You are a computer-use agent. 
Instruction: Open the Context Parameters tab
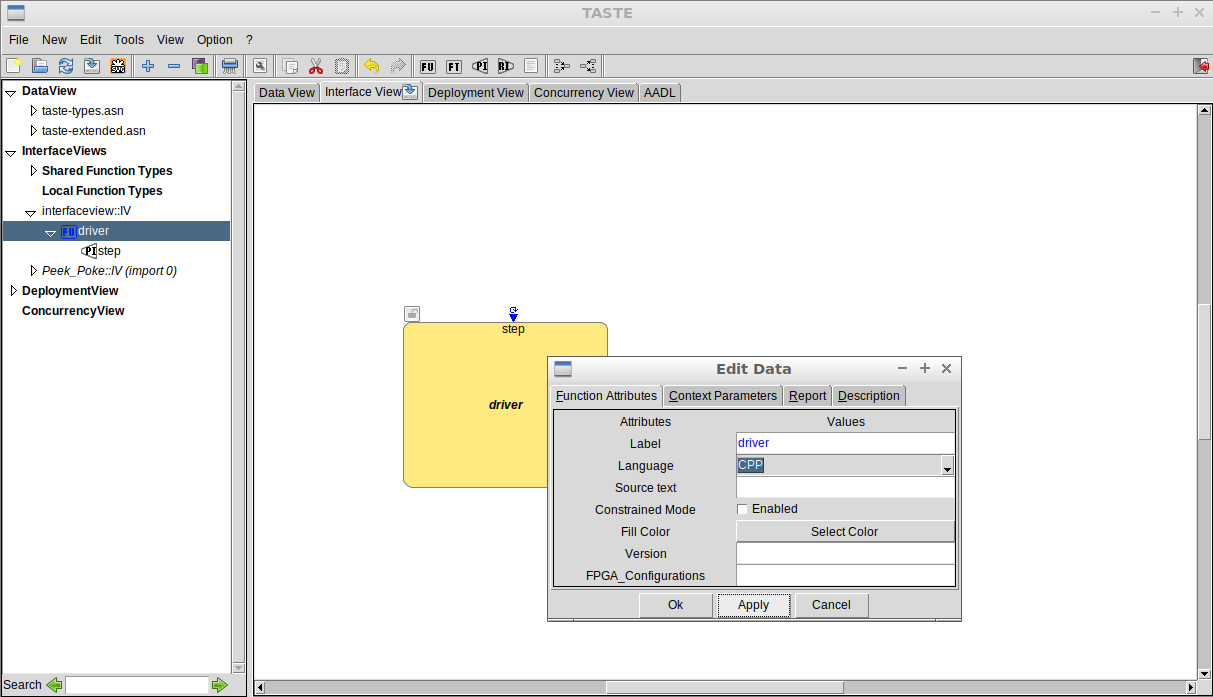(722, 395)
